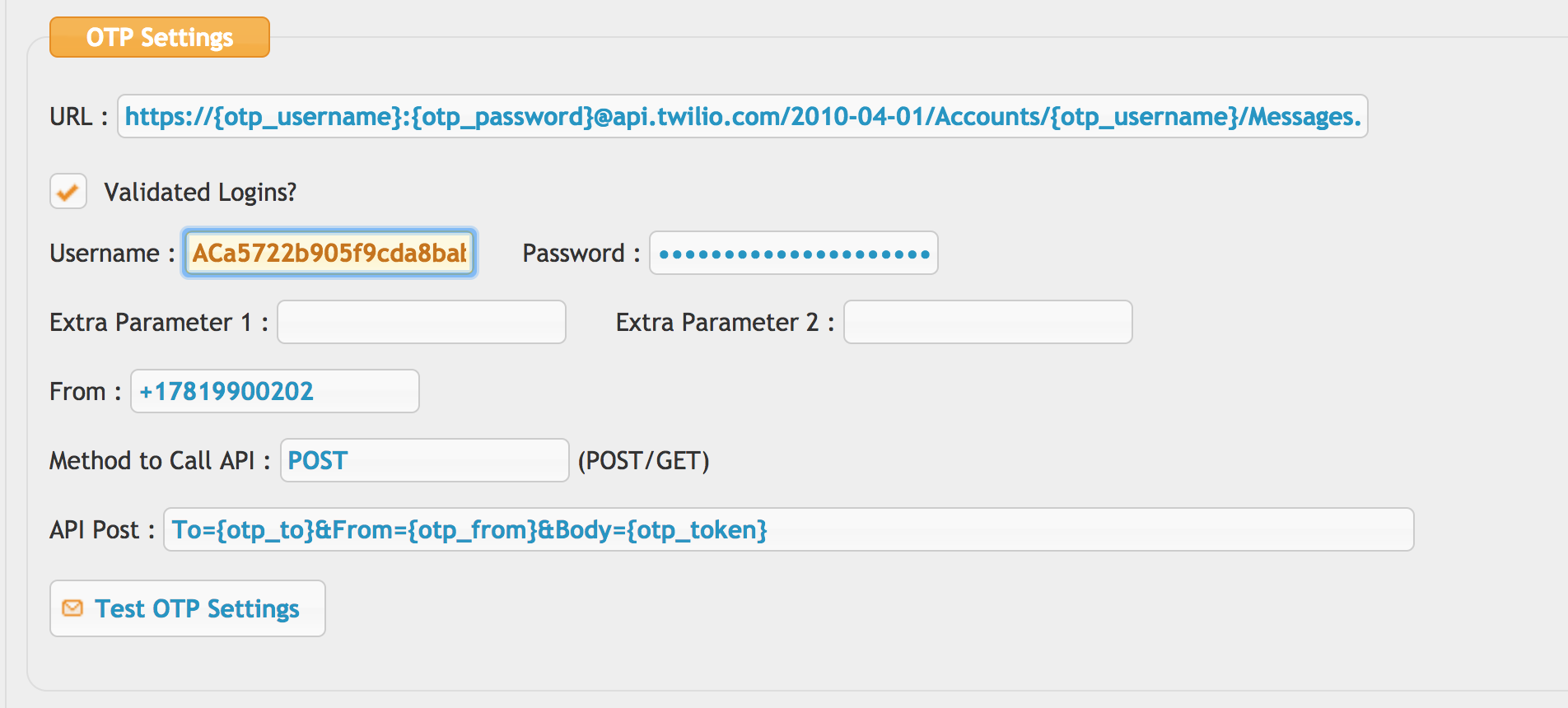
Task: Focus the Extra Parameter 1 field
Action: [422, 322]
